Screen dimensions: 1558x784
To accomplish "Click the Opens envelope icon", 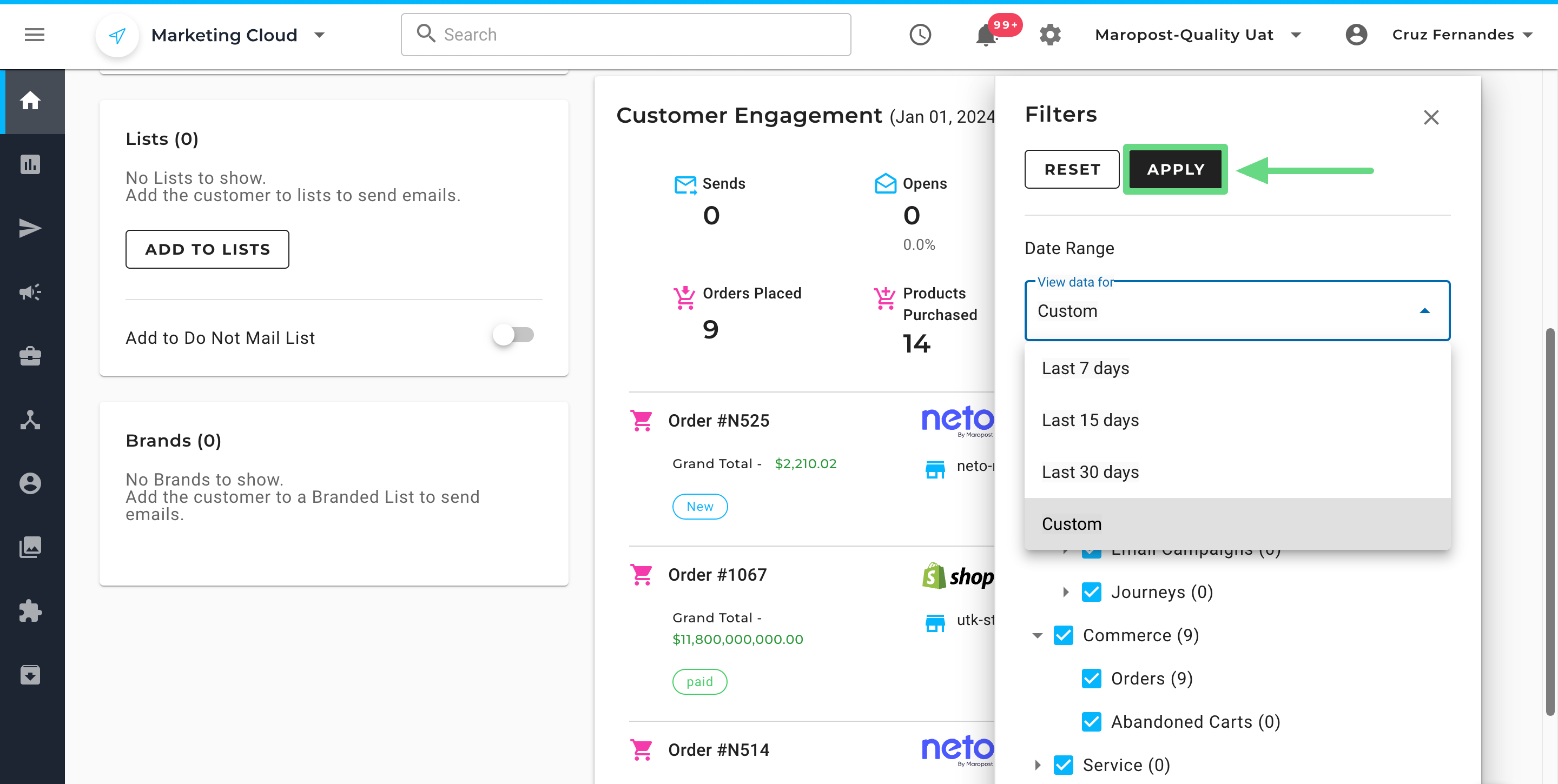I will (885, 183).
